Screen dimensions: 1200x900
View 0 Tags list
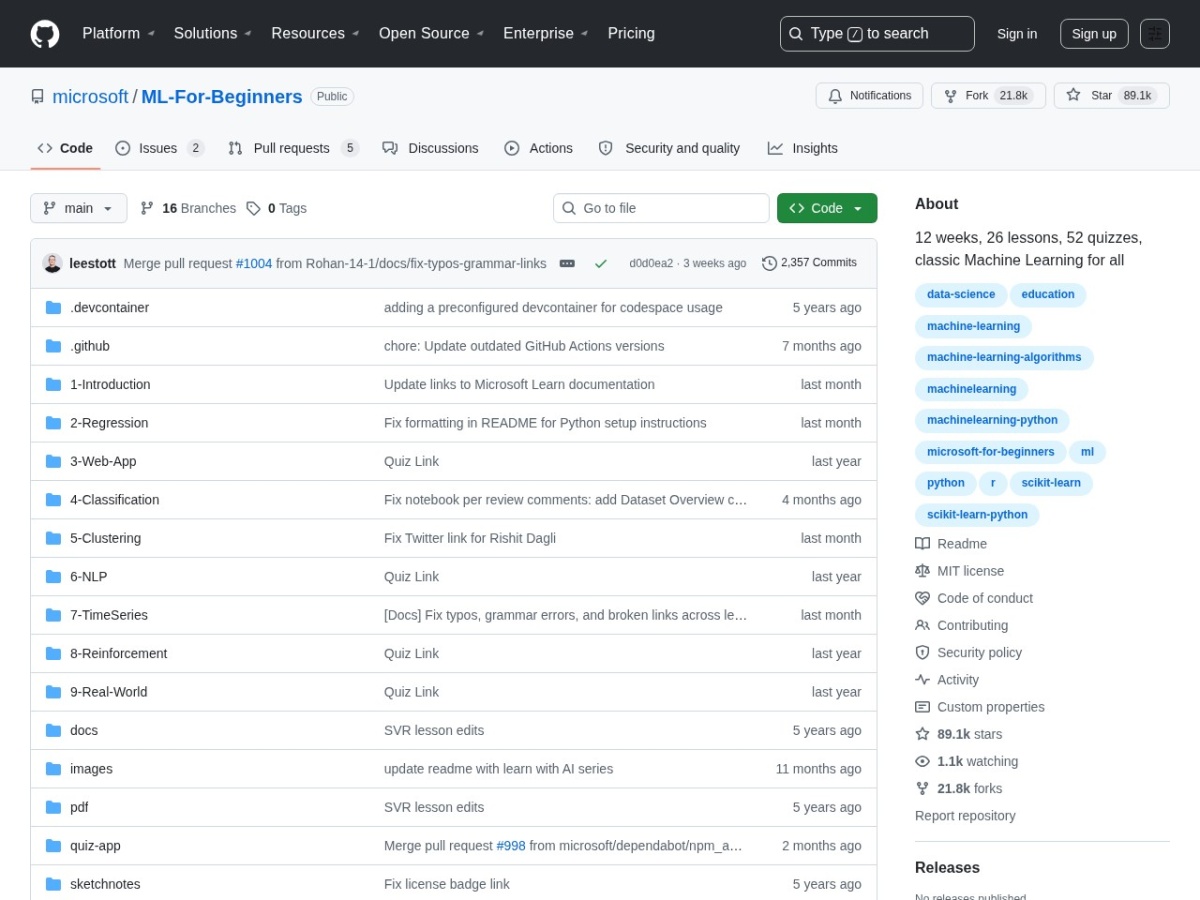click(x=277, y=208)
